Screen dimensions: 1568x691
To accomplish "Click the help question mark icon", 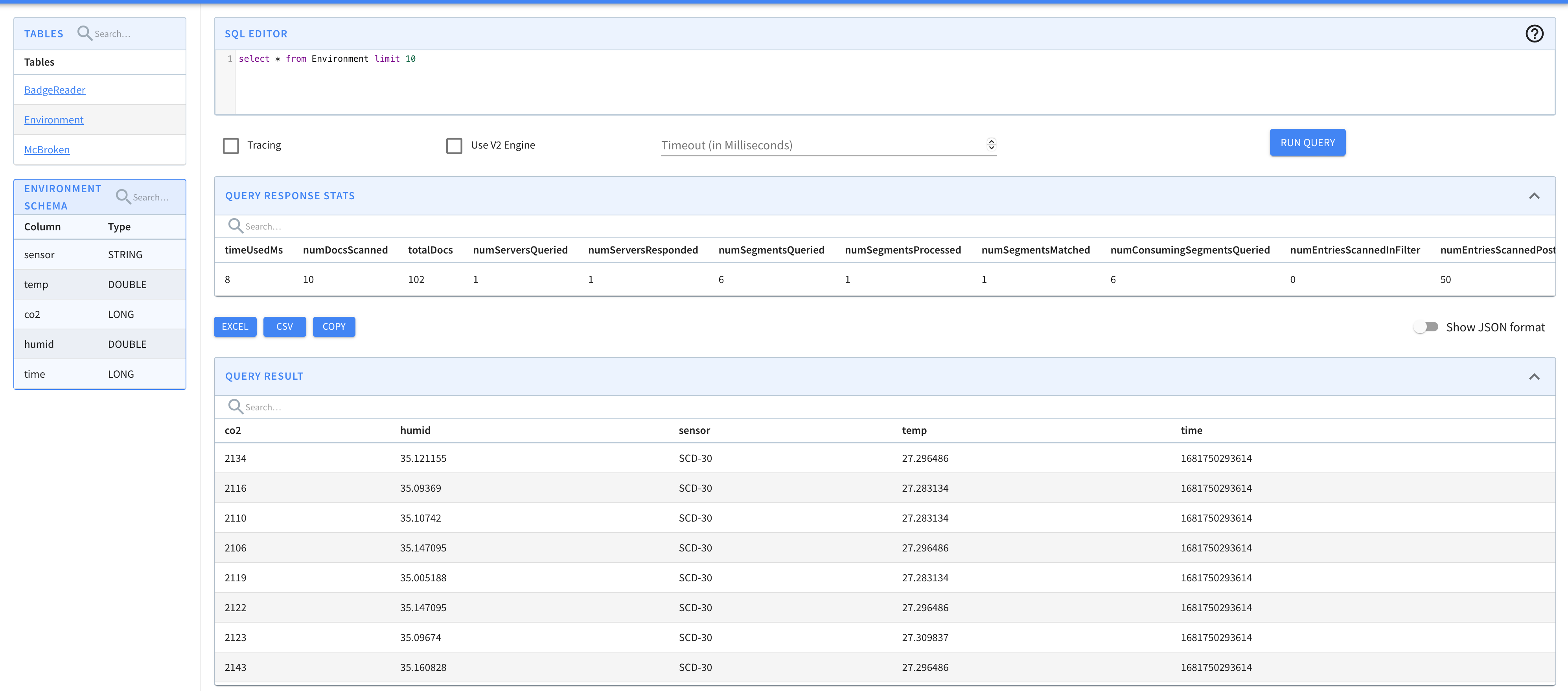I will point(1534,34).
